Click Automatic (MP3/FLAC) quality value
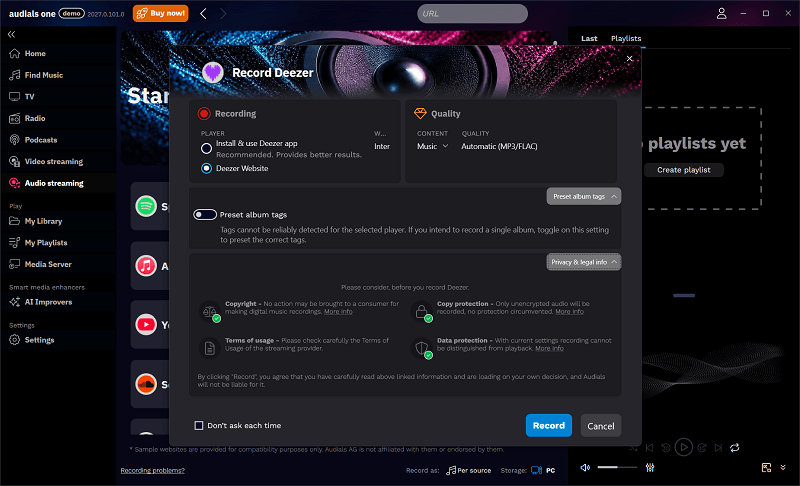800x486 pixels. 499,146
